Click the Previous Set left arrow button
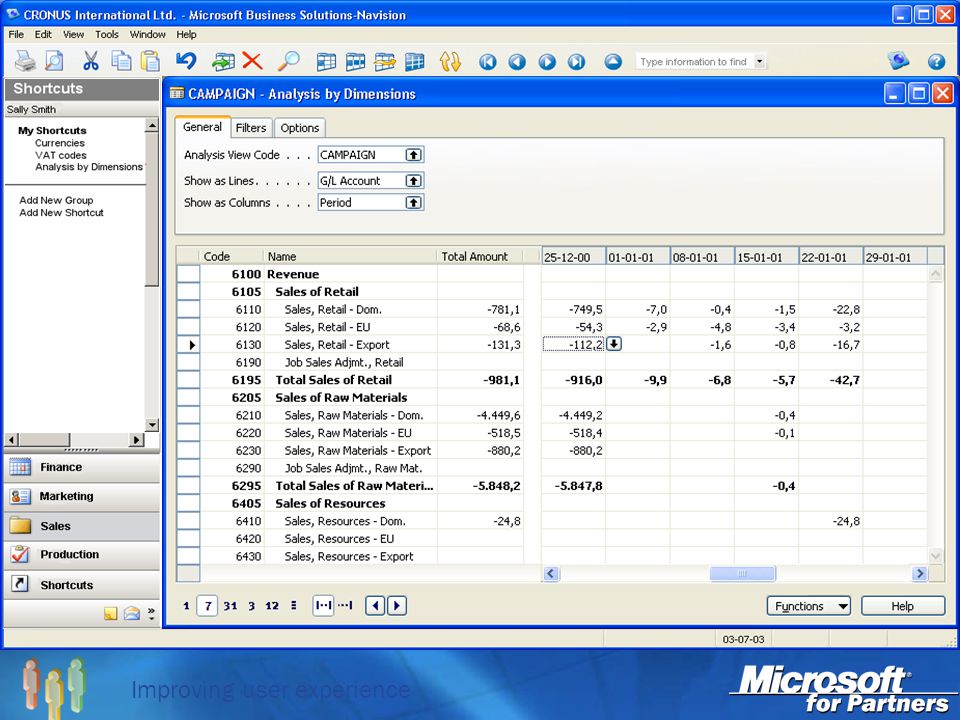 [x=375, y=606]
